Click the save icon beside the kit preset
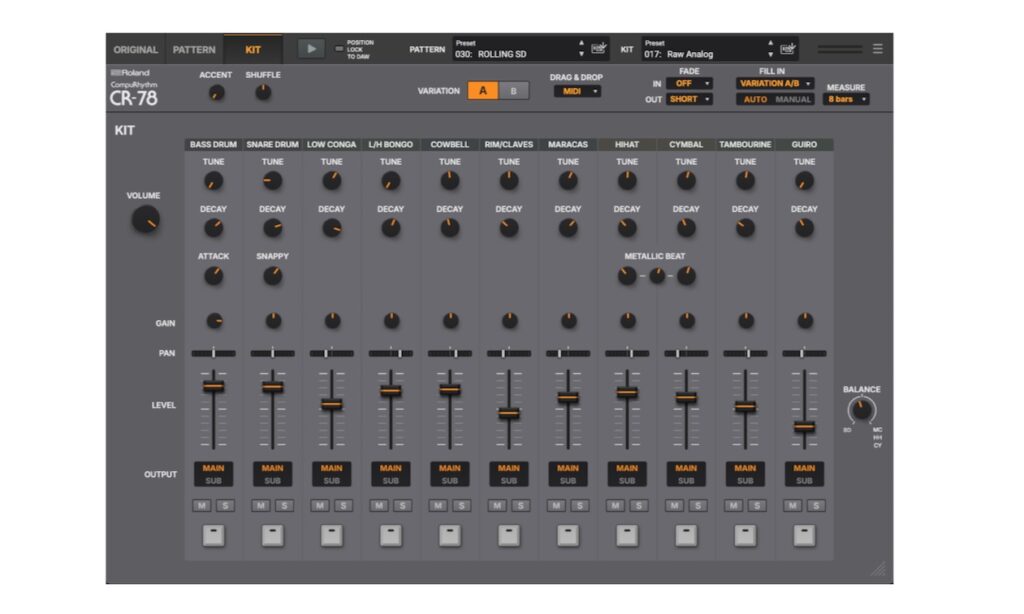 click(x=786, y=46)
